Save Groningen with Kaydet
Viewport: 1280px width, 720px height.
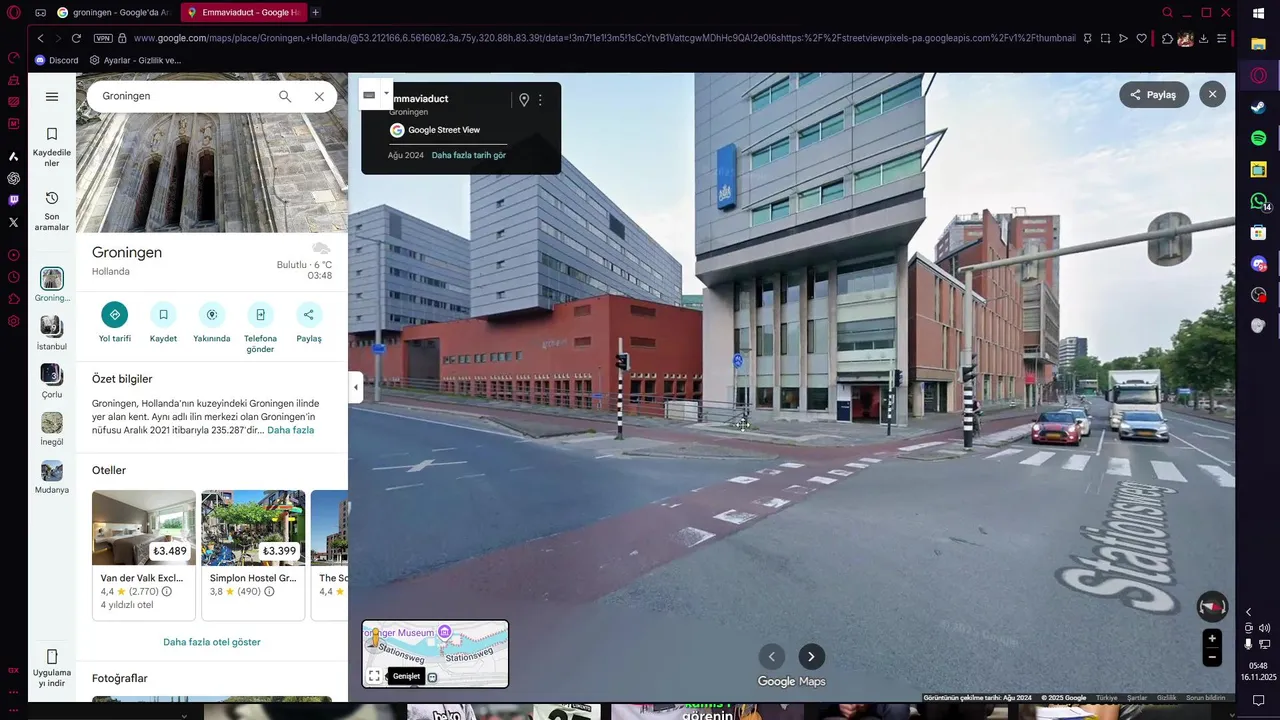click(163, 322)
